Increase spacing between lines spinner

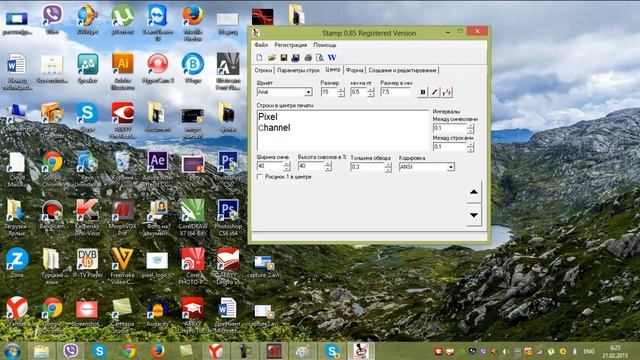[x=471, y=144]
